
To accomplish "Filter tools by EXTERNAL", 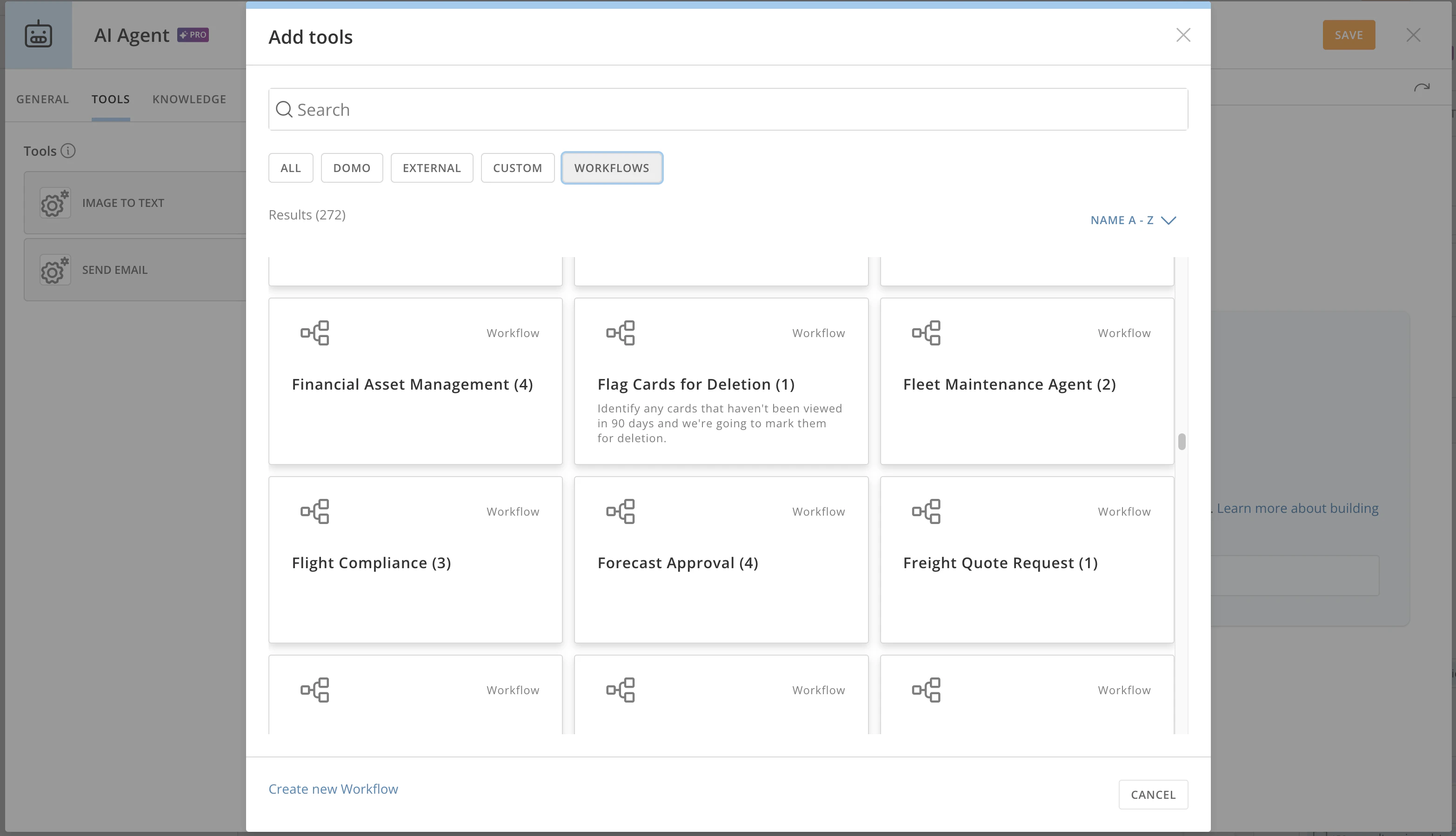I will [431, 168].
